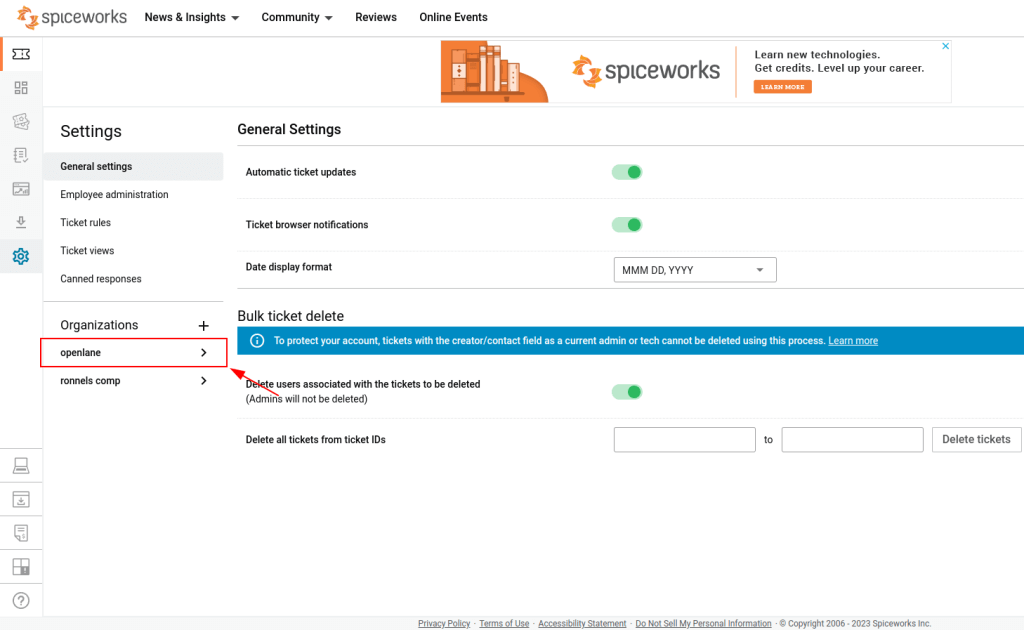Open the tickets stack icon in sidebar
This screenshot has height=630, width=1024.
tap(21, 121)
